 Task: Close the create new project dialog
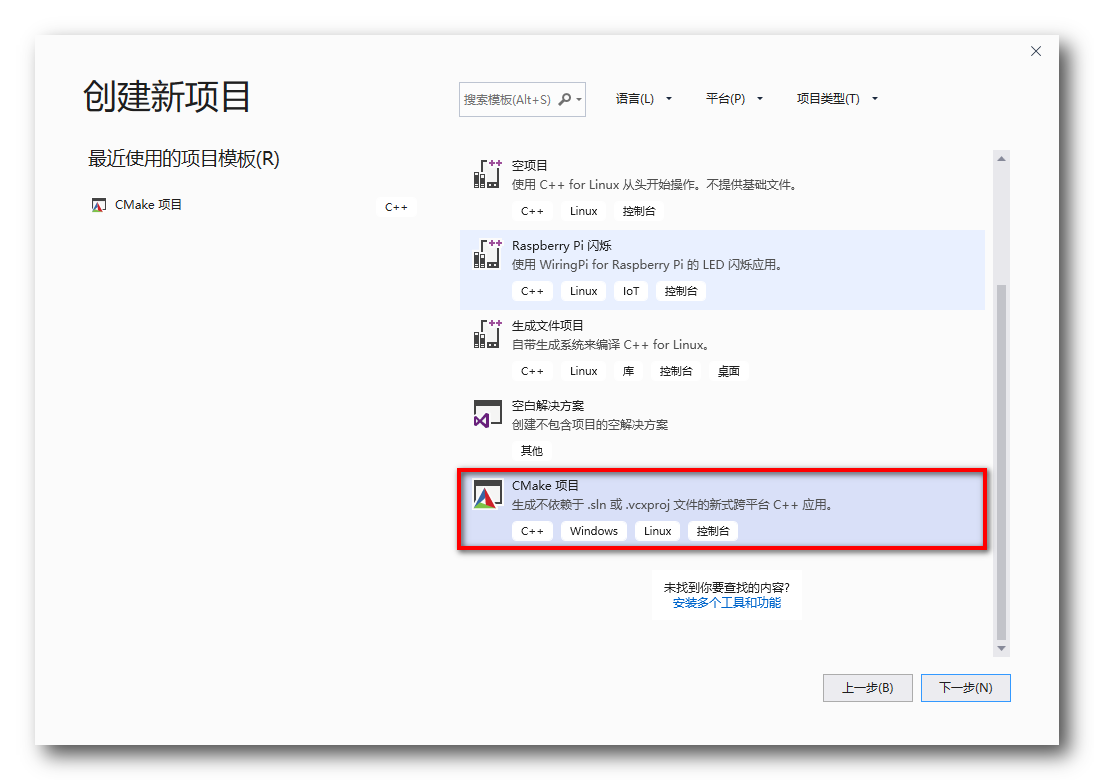pos(1036,51)
